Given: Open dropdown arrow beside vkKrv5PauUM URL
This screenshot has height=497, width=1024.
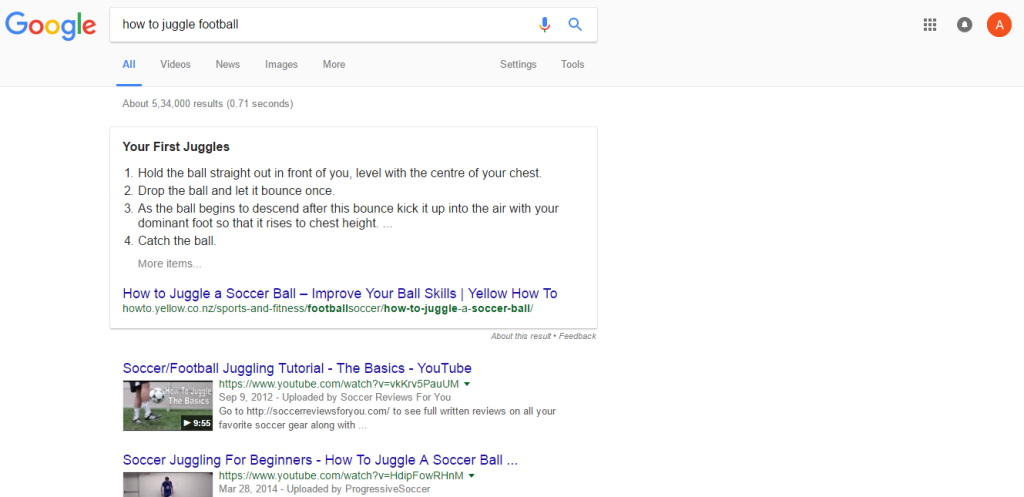Looking at the screenshot, I should tap(467, 384).
